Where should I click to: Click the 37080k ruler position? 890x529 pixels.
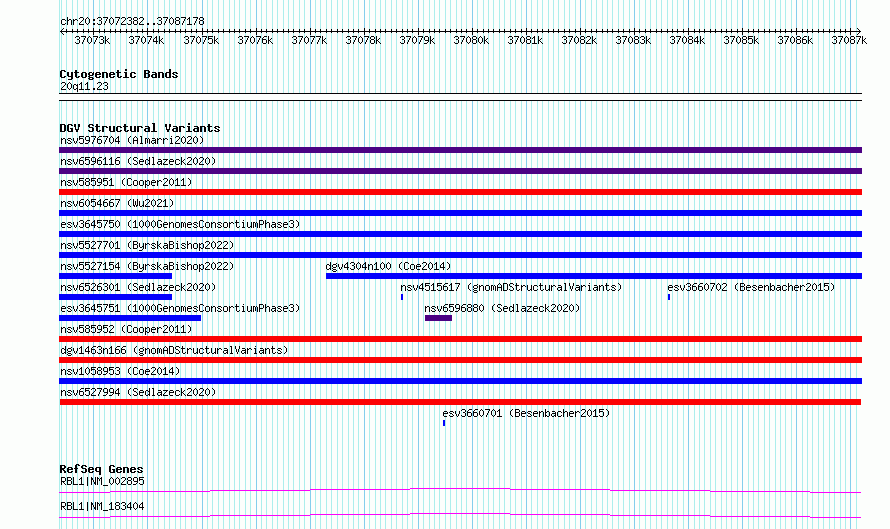pyautogui.click(x=471, y=40)
